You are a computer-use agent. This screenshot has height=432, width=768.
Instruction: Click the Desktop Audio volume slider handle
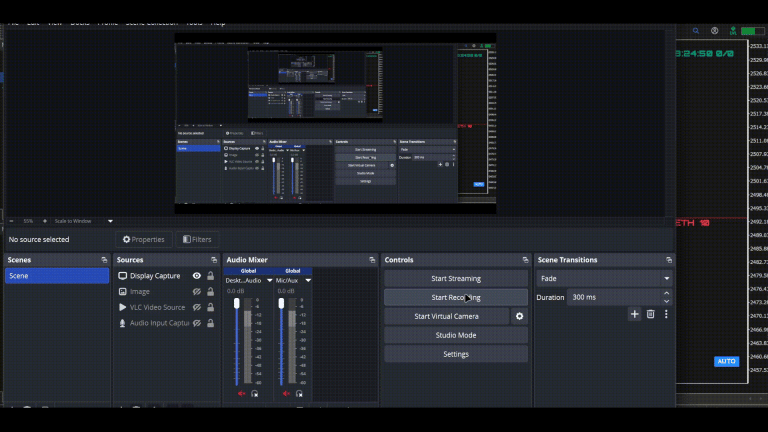(237, 303)
